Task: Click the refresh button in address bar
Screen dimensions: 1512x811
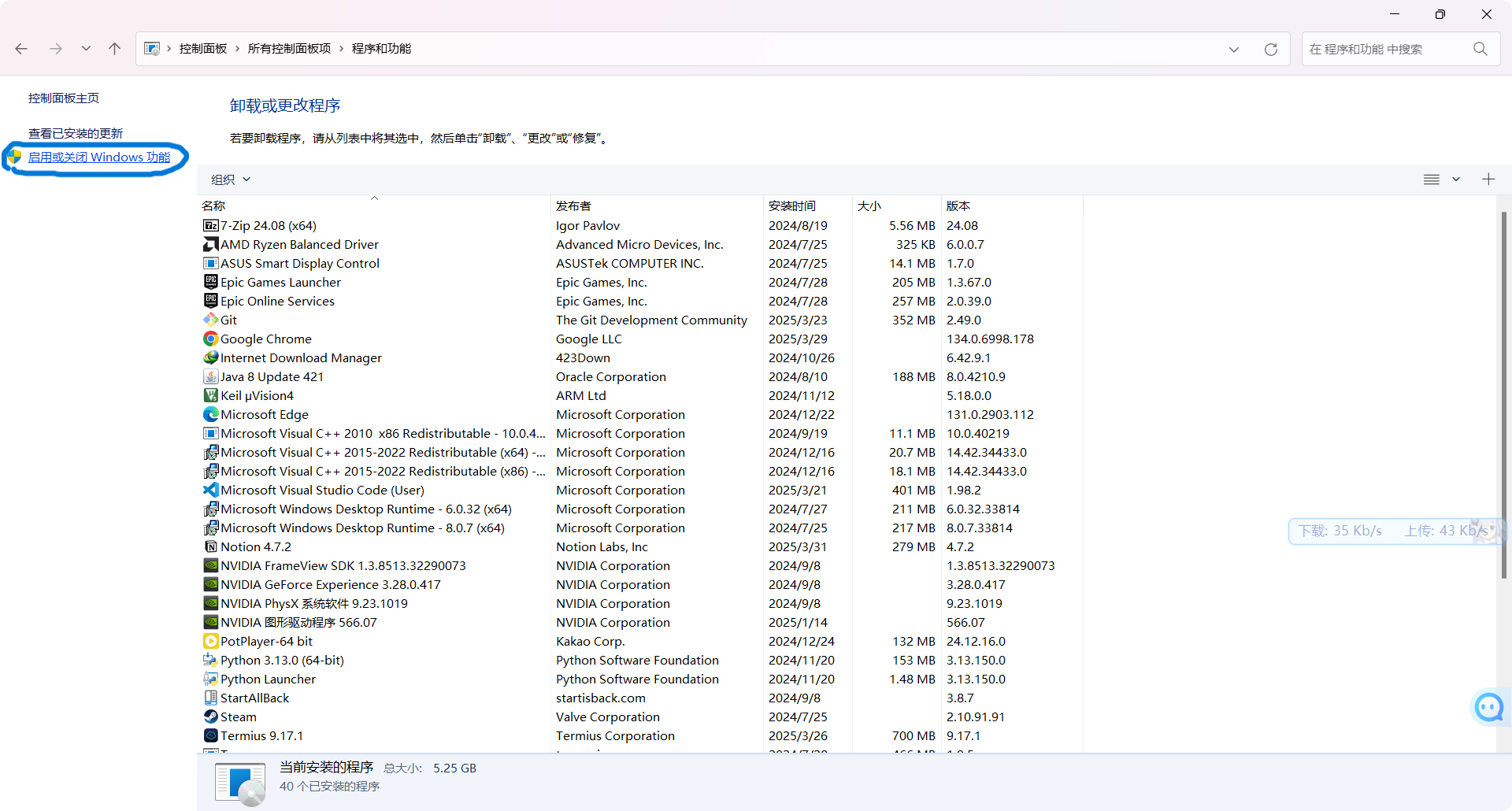Action: (x=1270, y=50)
